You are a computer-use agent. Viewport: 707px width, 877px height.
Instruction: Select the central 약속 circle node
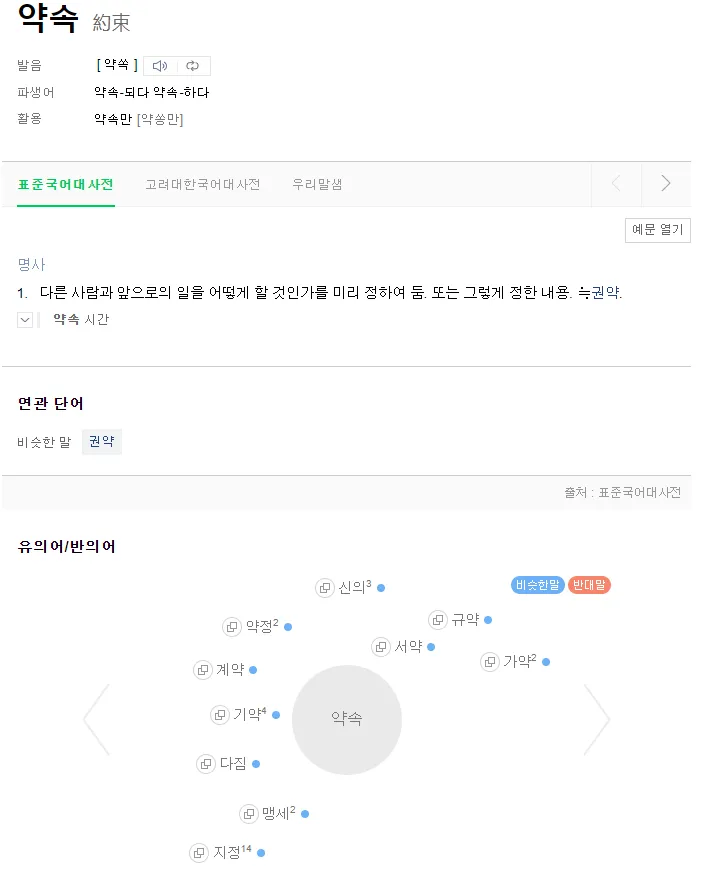tap(347, 720)
